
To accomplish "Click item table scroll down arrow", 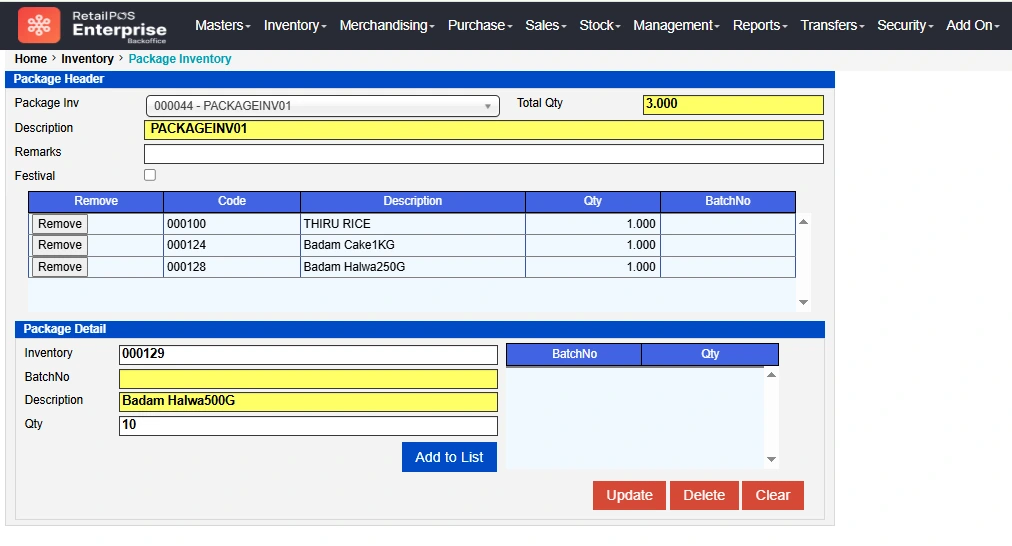I will 804,302.
